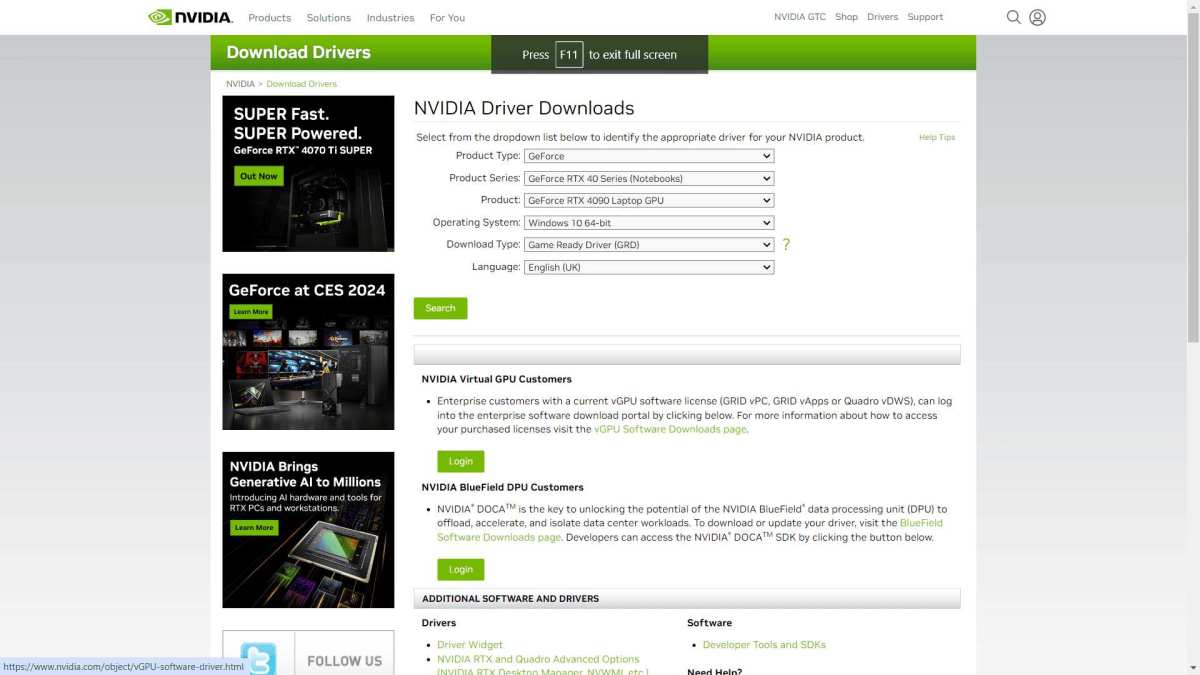Open the Products menu
The height and width of the screenshot is (675, 1200).
point(270,18)
